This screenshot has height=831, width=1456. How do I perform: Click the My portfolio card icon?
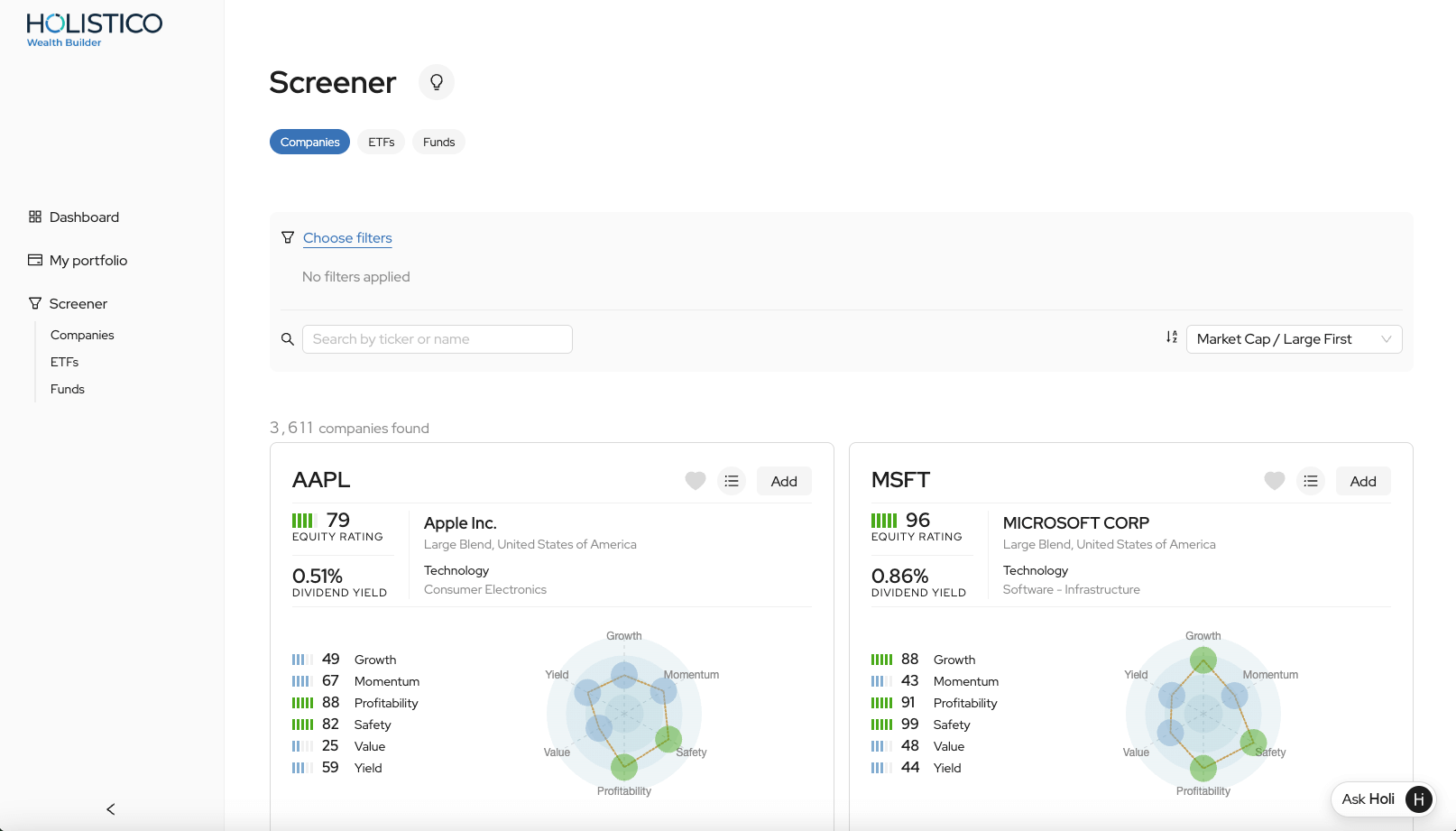pos(35,260)
